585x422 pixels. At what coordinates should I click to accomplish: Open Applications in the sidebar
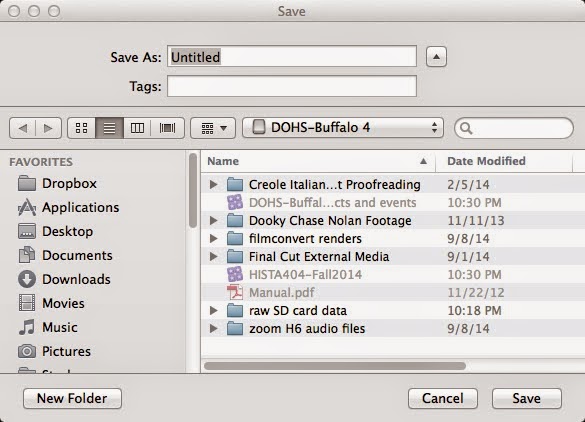click(69, 207)
